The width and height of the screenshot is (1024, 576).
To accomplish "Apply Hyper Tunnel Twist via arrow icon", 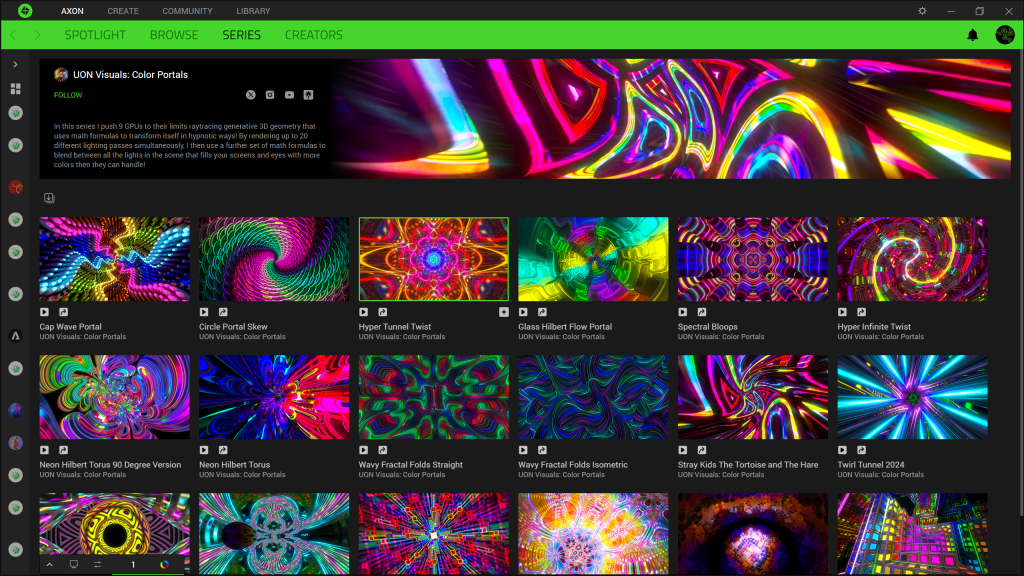I will [383, 312].
